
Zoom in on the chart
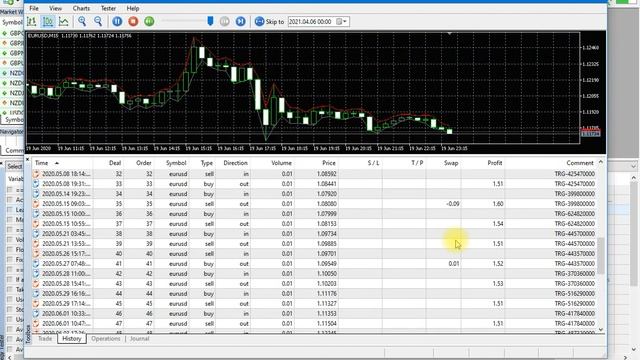click(82, 21)
